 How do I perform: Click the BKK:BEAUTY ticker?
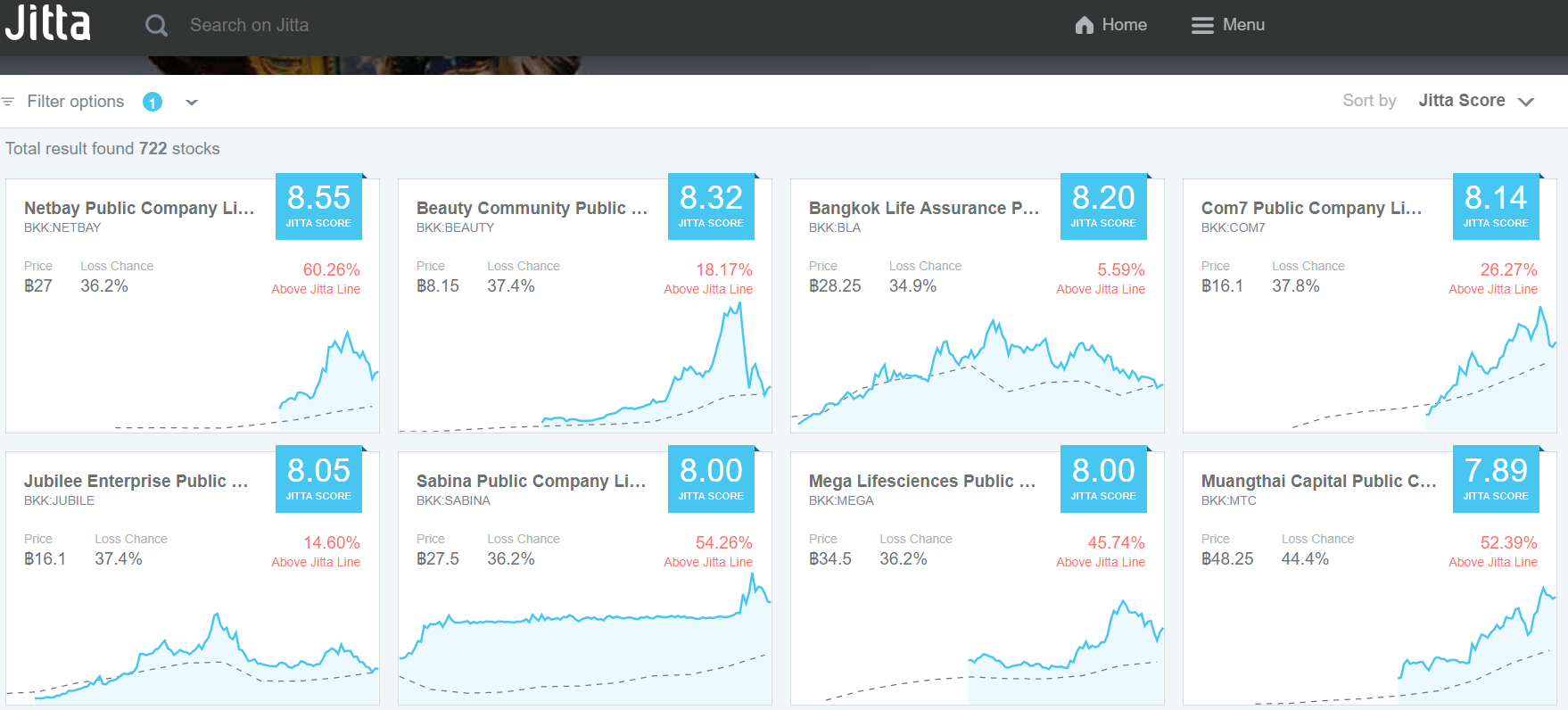(455, 227)
